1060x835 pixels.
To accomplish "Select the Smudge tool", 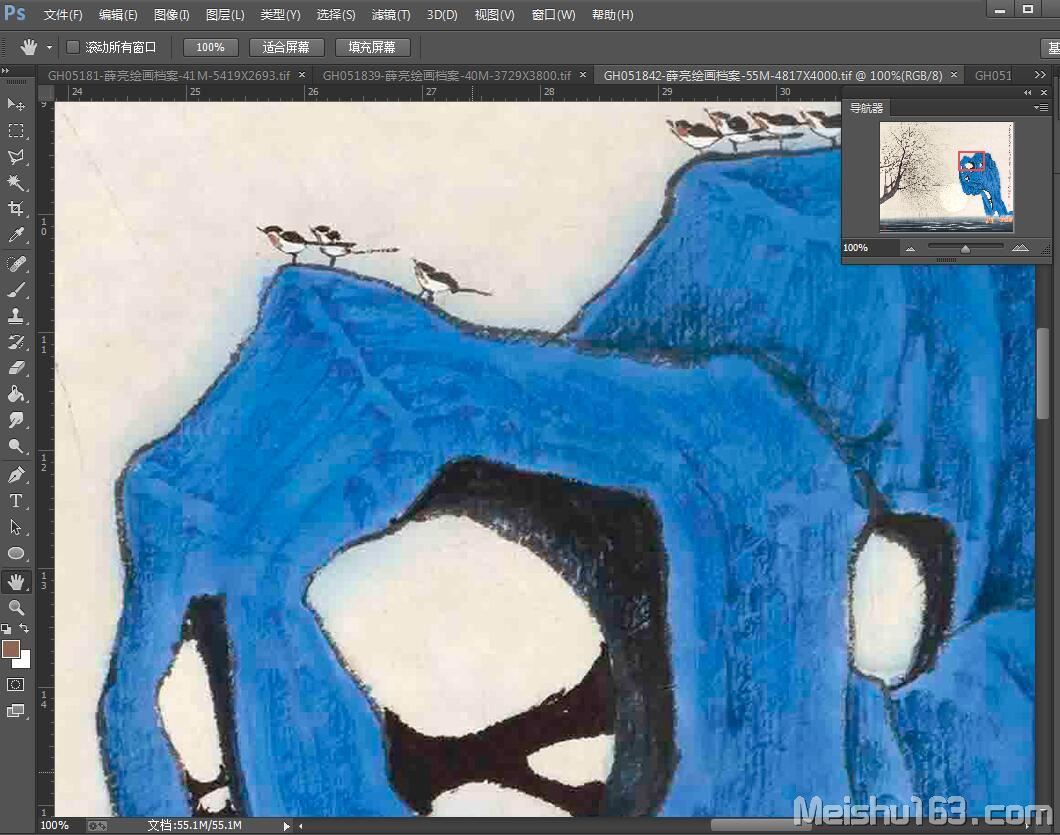I will click(x=16, y=420).
